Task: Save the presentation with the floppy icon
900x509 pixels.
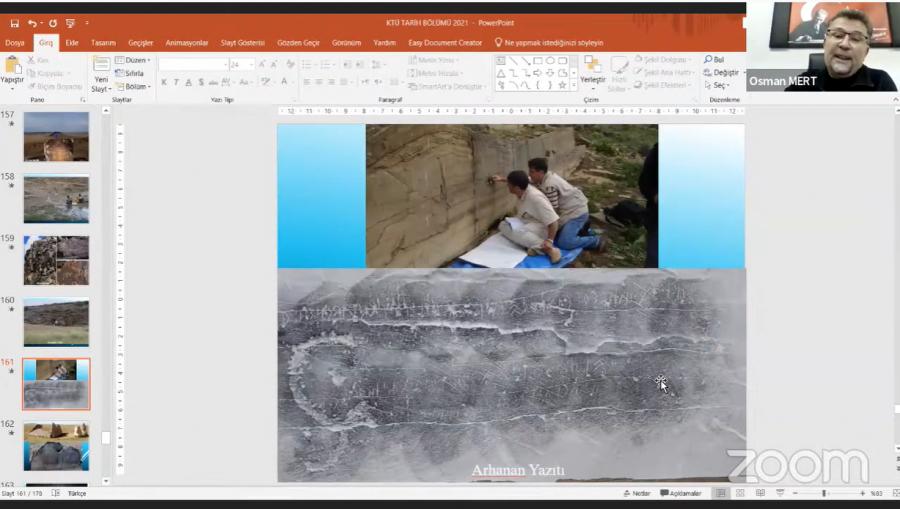Action: [15, 24]
